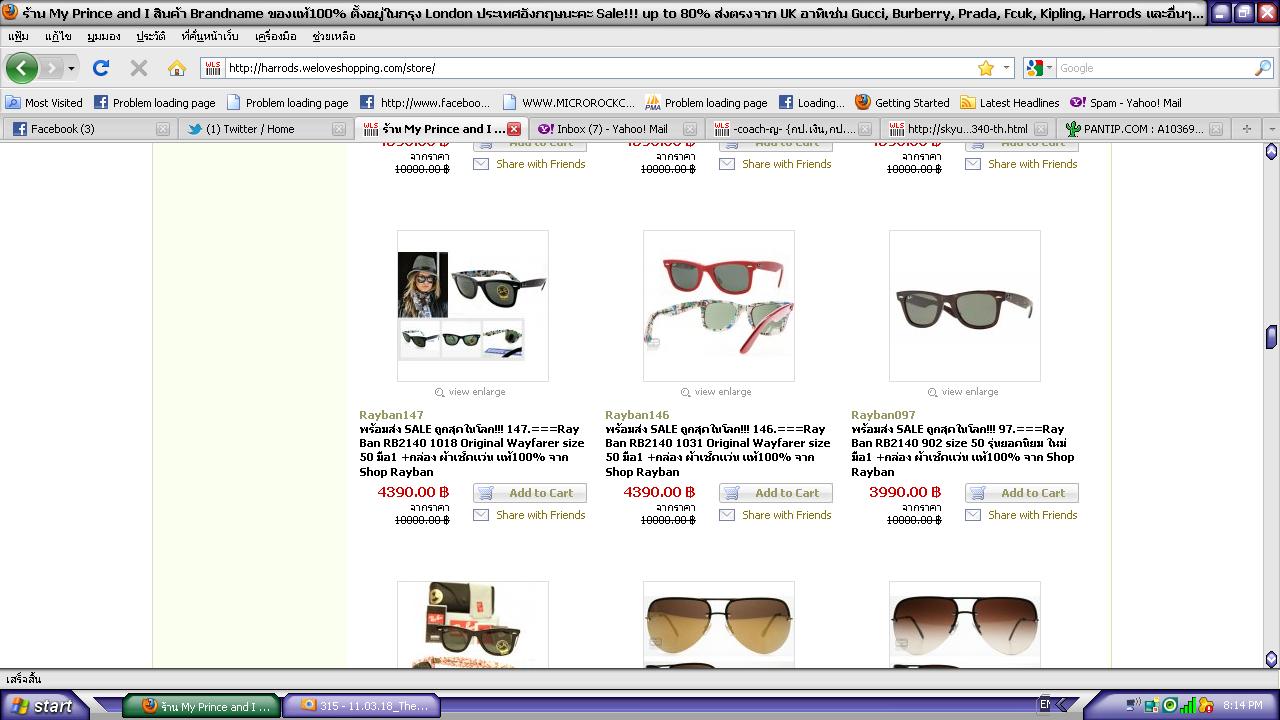Open the http://www.faceboo... bookmark
Viewport: 1280px width, 720px height.
coord(425,102)
